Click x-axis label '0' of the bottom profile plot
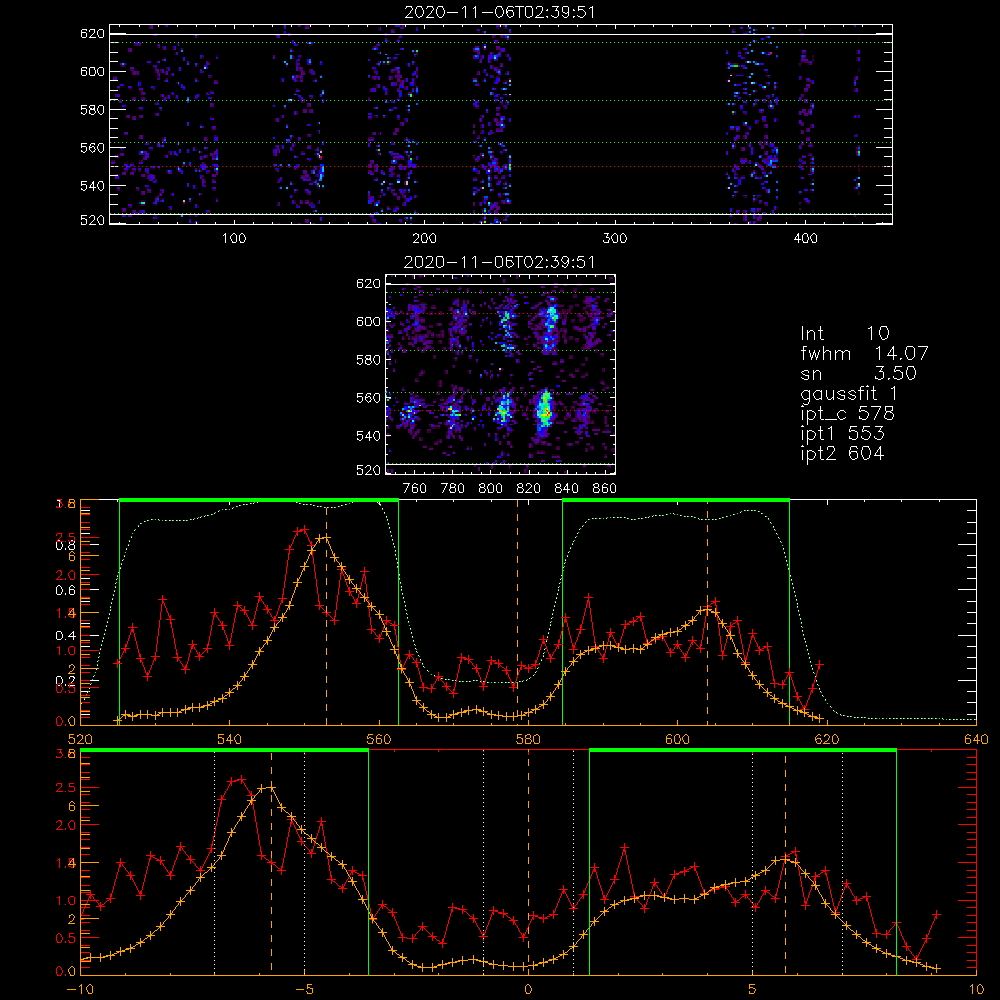The height and width of the screenshot is (1000, 1000). (x=528, y=990)
